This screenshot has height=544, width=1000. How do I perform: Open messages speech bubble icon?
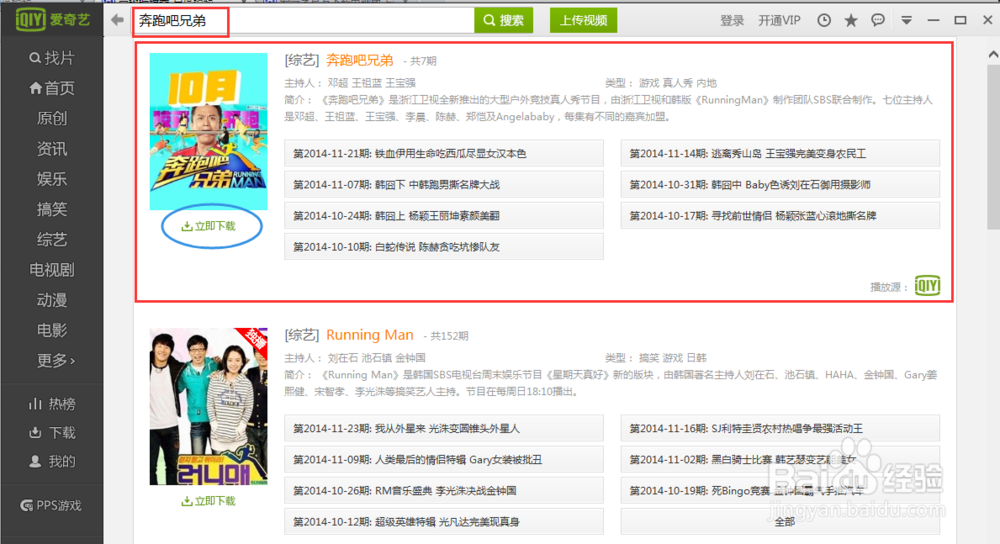[x=878, y=20]
